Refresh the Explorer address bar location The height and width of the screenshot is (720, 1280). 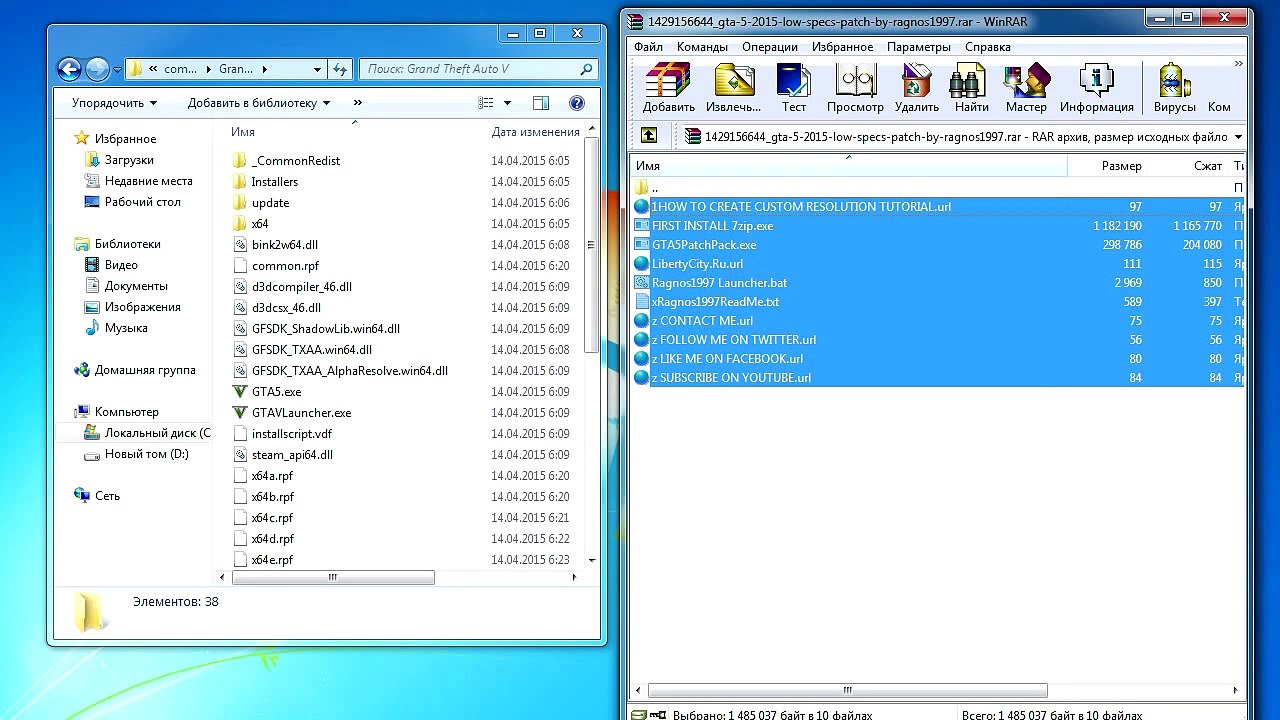point(340,69)
